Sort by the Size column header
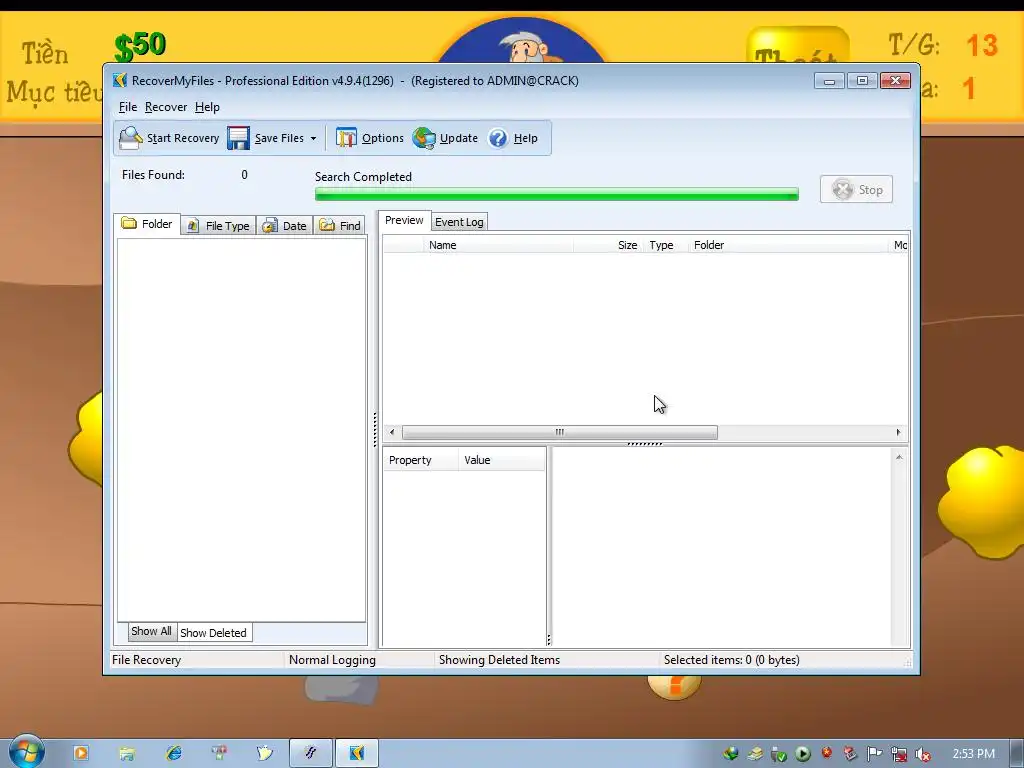The height and width of the screenshot is (768, 1024). pyautogui.click(x=609, y=245)
